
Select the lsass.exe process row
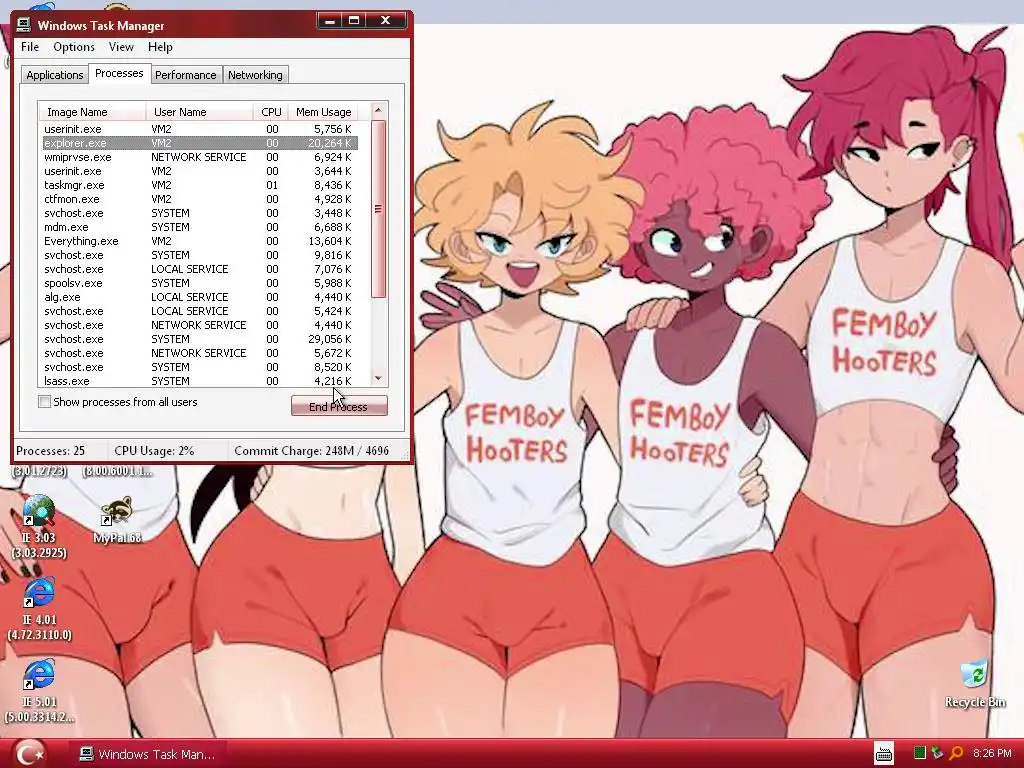pyautogui.click(x=200, y=381)
